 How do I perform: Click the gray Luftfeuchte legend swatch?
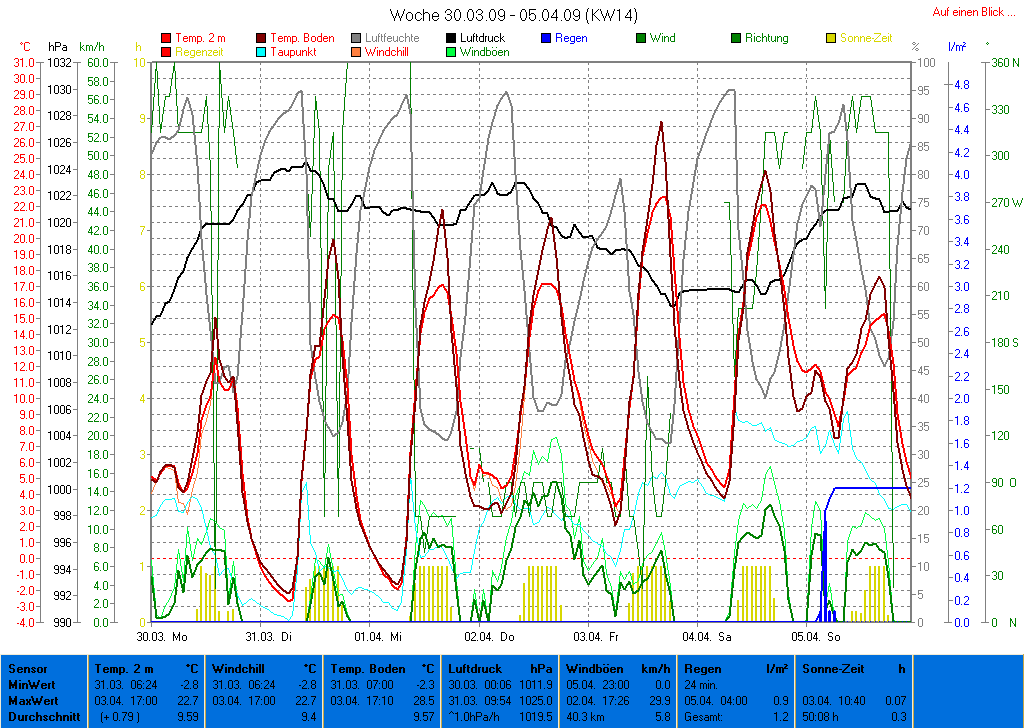[x=356, y=39]
